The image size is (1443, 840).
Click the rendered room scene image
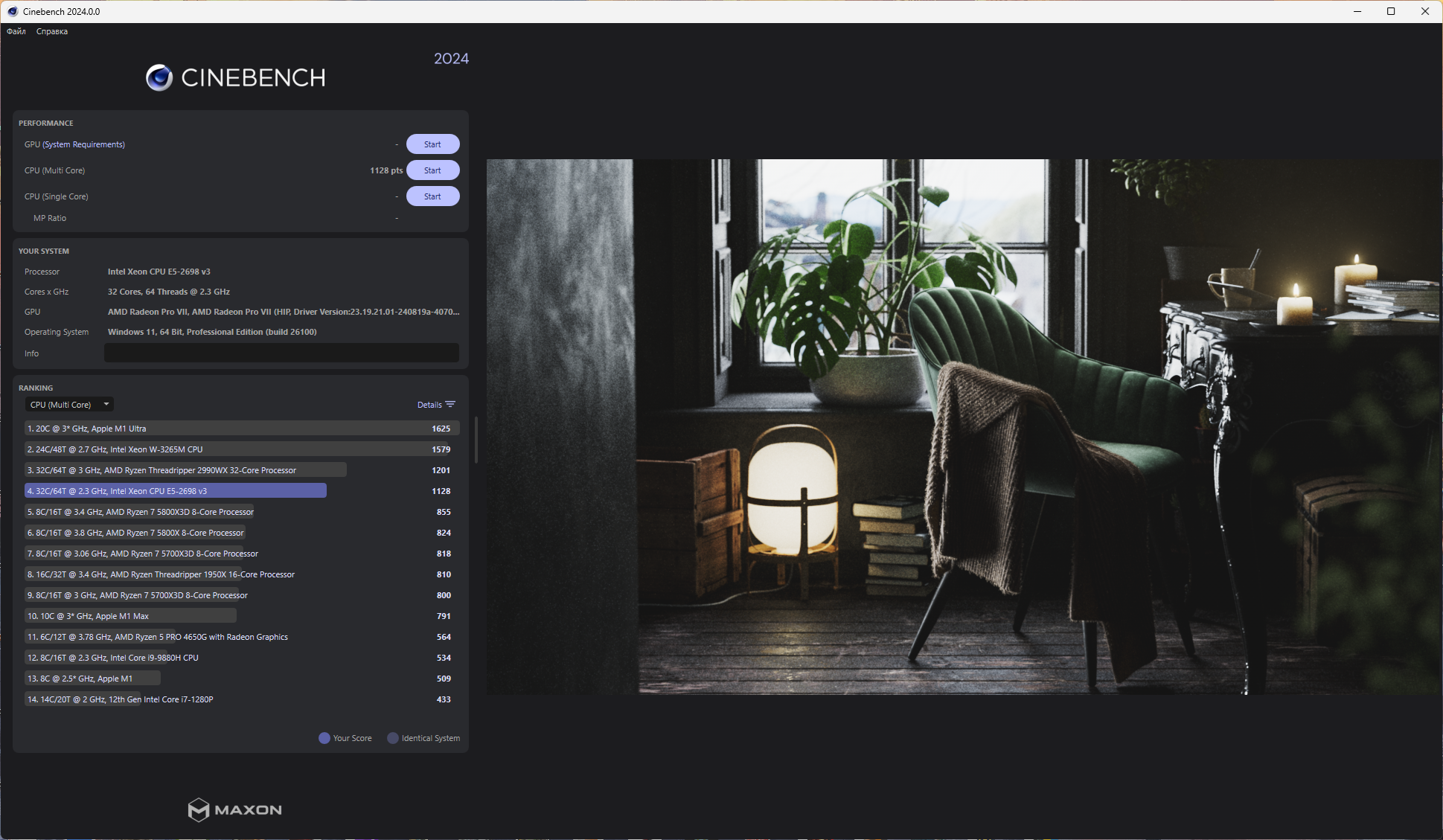(x=964, y=426)
